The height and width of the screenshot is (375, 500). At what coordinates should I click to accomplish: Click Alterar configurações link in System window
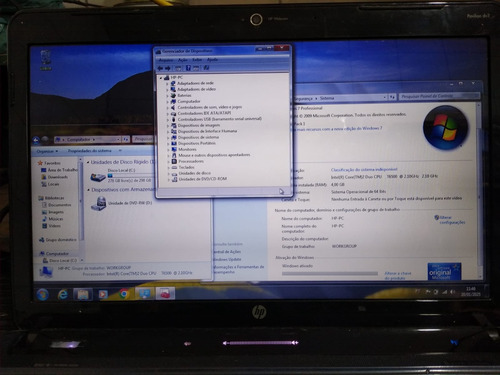[451, 220]
